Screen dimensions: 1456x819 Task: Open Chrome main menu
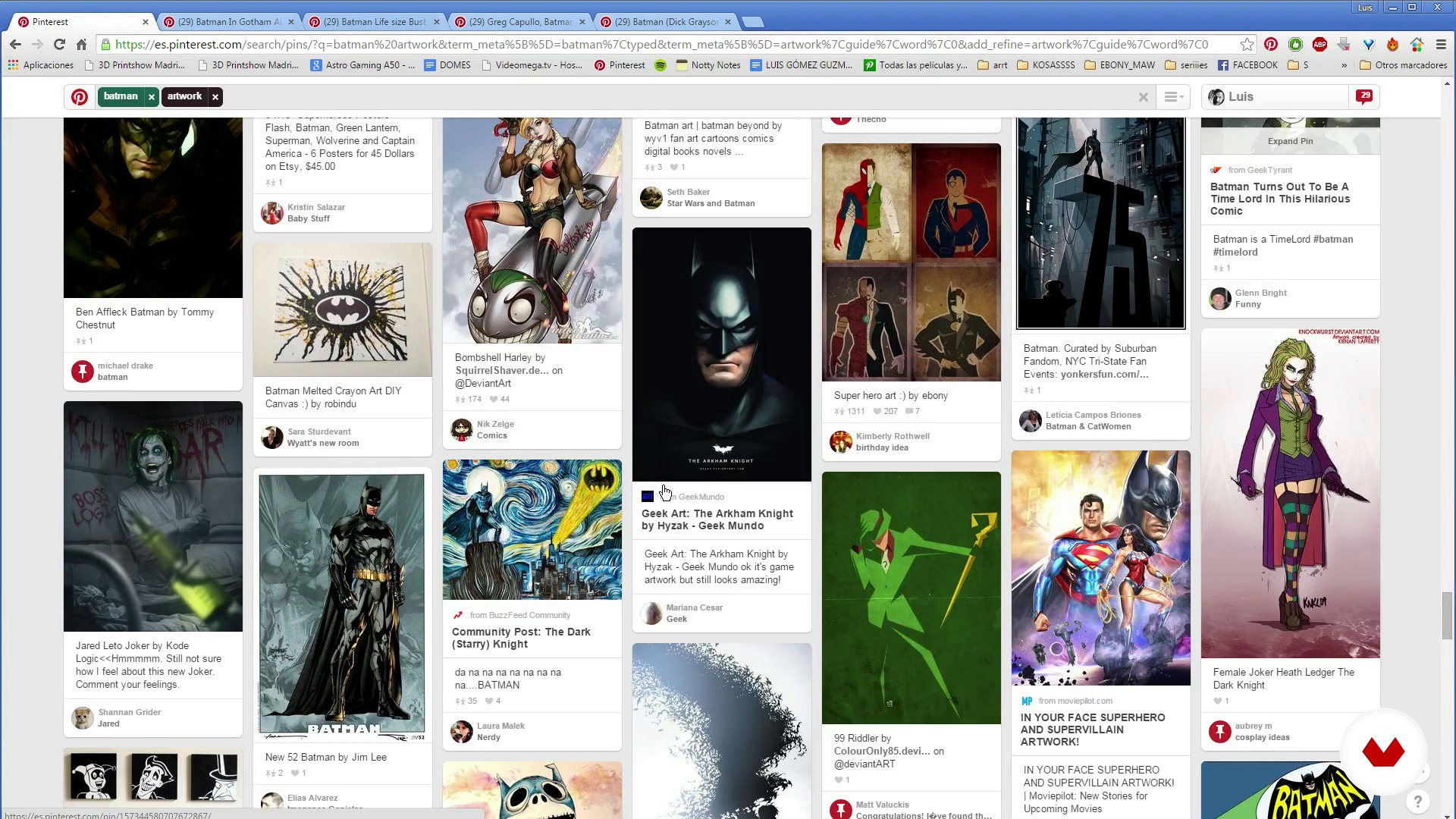coord(1441,45)
